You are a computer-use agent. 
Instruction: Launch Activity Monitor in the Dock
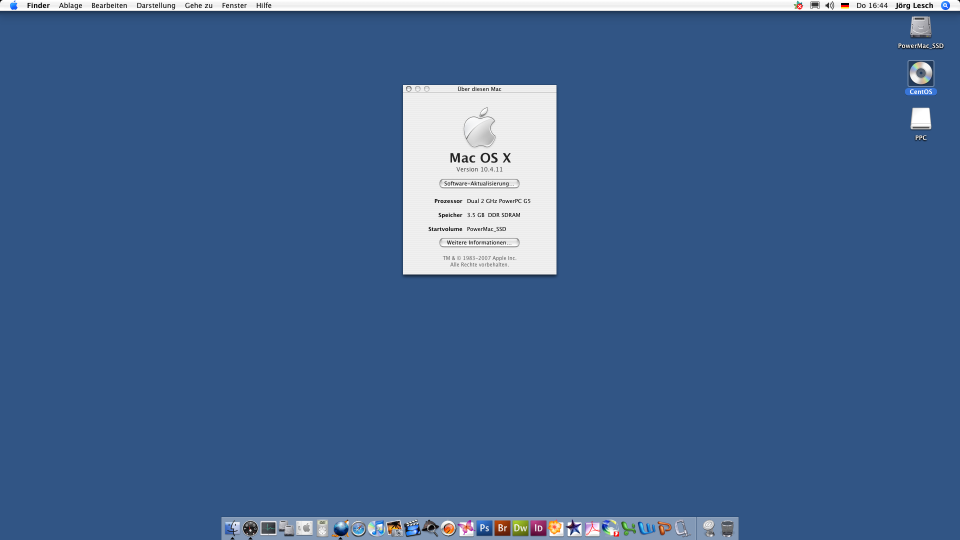tap(268, 528)
